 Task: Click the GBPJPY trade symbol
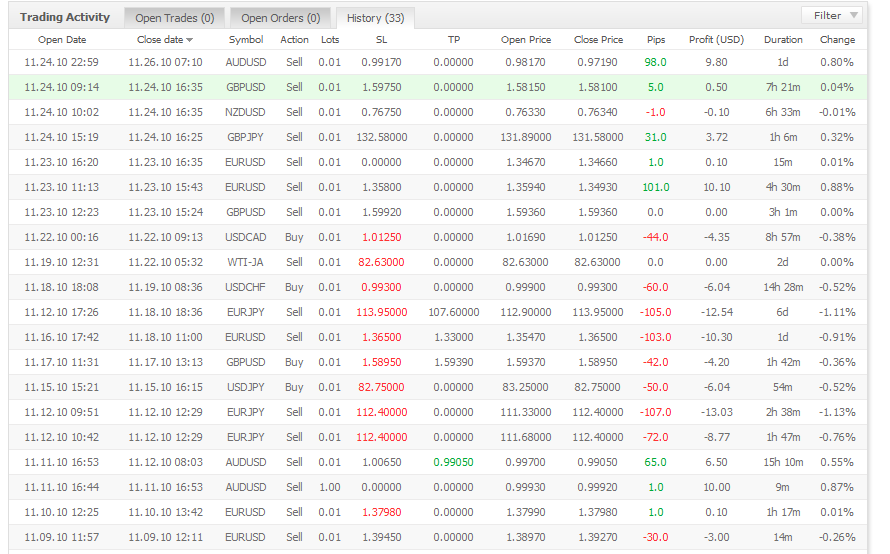pyautogui.click(x=246, y=137)
